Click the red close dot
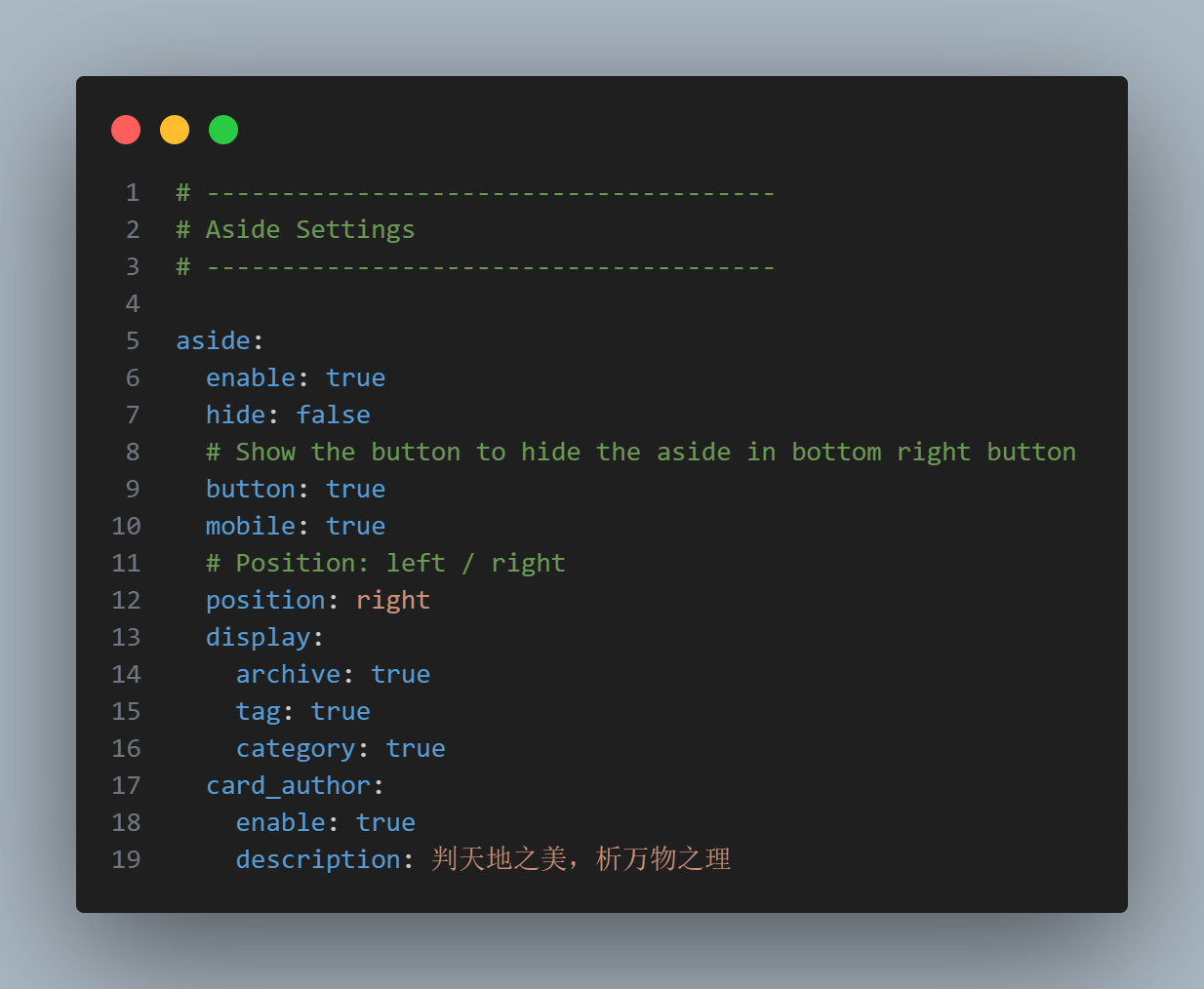The height and width of the screenshot is (989, 1204). point(126,130)
